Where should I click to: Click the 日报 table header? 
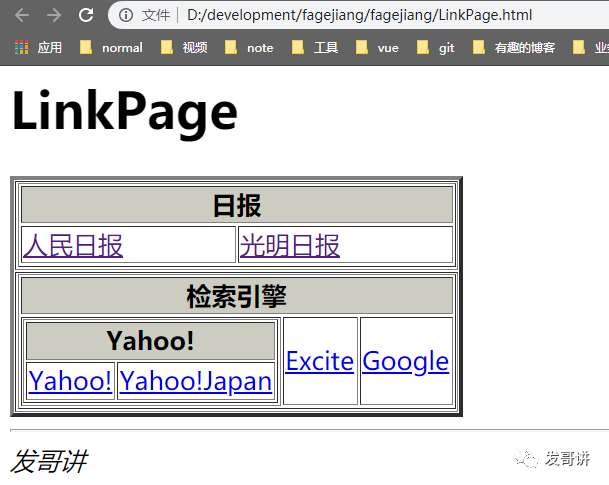point(237,205)
